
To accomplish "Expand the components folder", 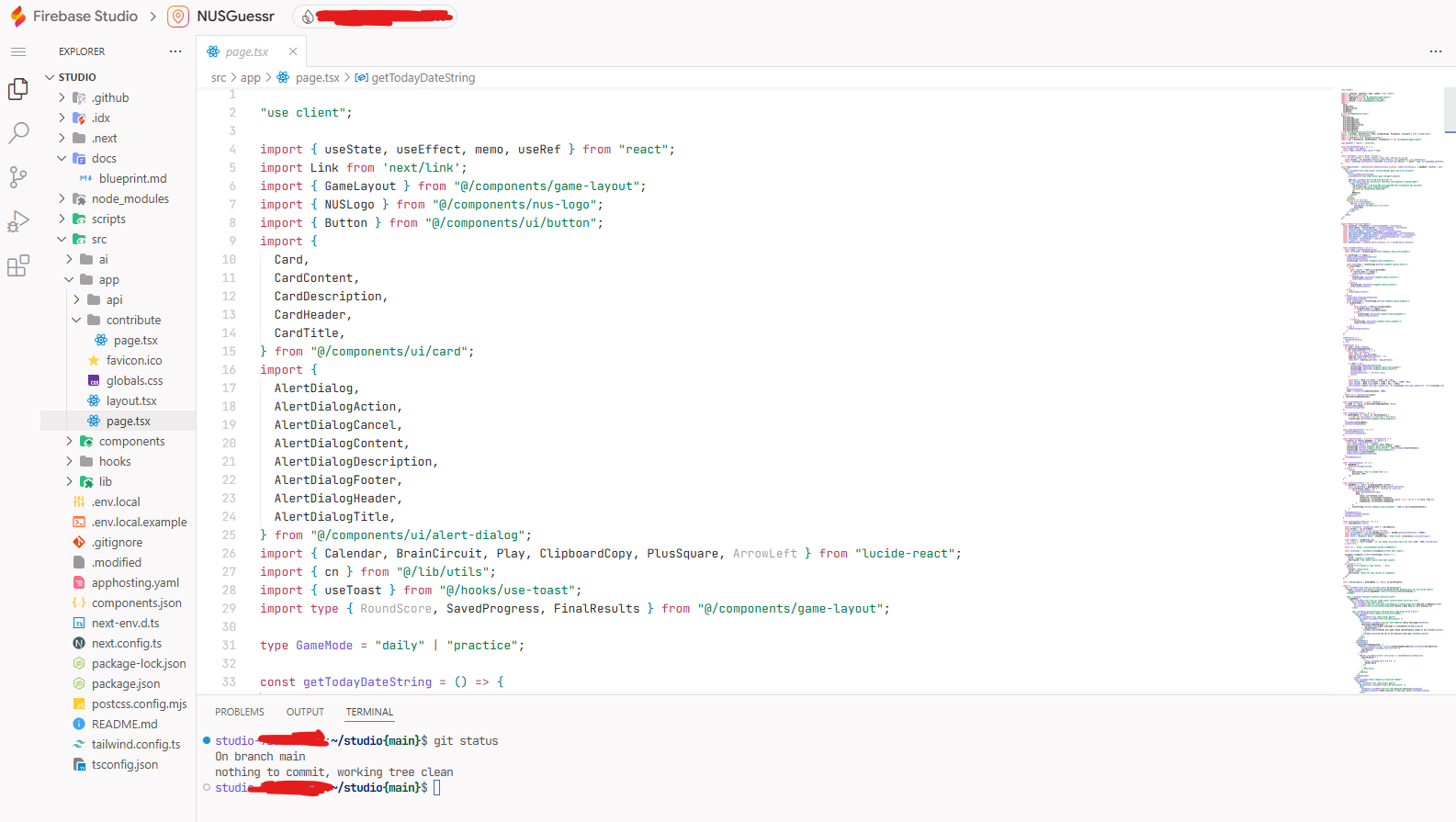I will [x=70, y=442].
